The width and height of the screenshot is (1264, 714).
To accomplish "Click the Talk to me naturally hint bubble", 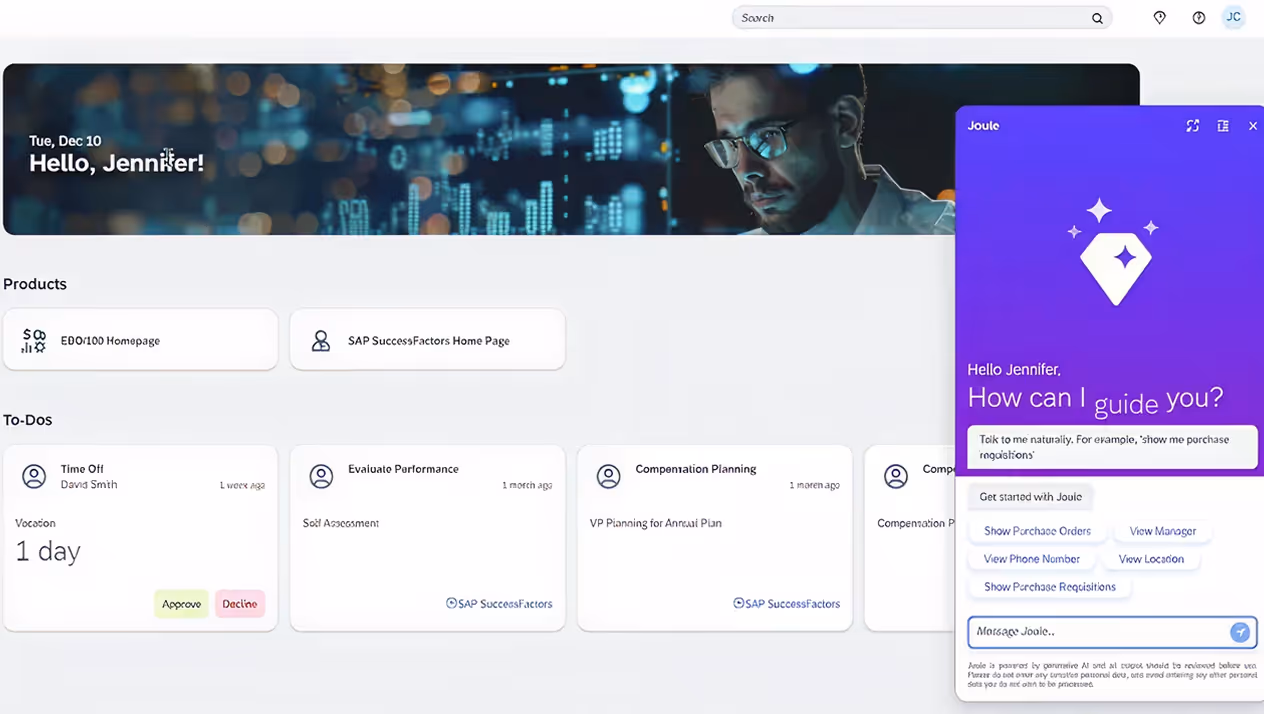I will point(1112,447).
